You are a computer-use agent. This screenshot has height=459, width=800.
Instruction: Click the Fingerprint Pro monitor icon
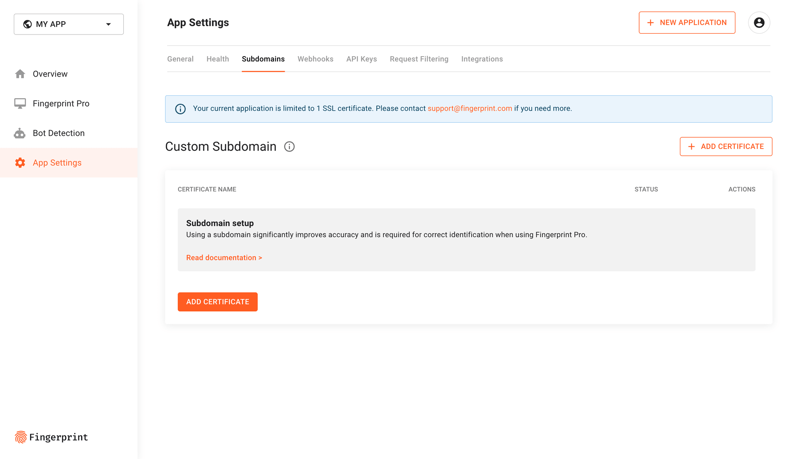[20, 103]
